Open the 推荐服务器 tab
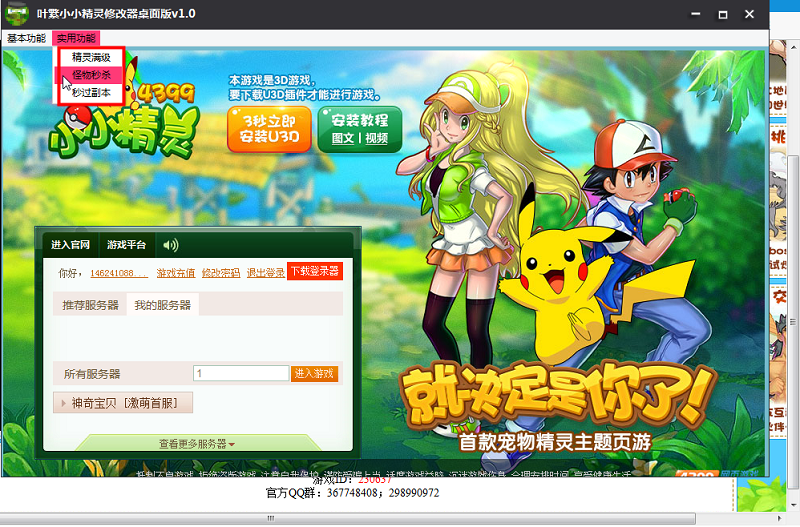This screenshot has height=527, width=800. pos(90,304)
